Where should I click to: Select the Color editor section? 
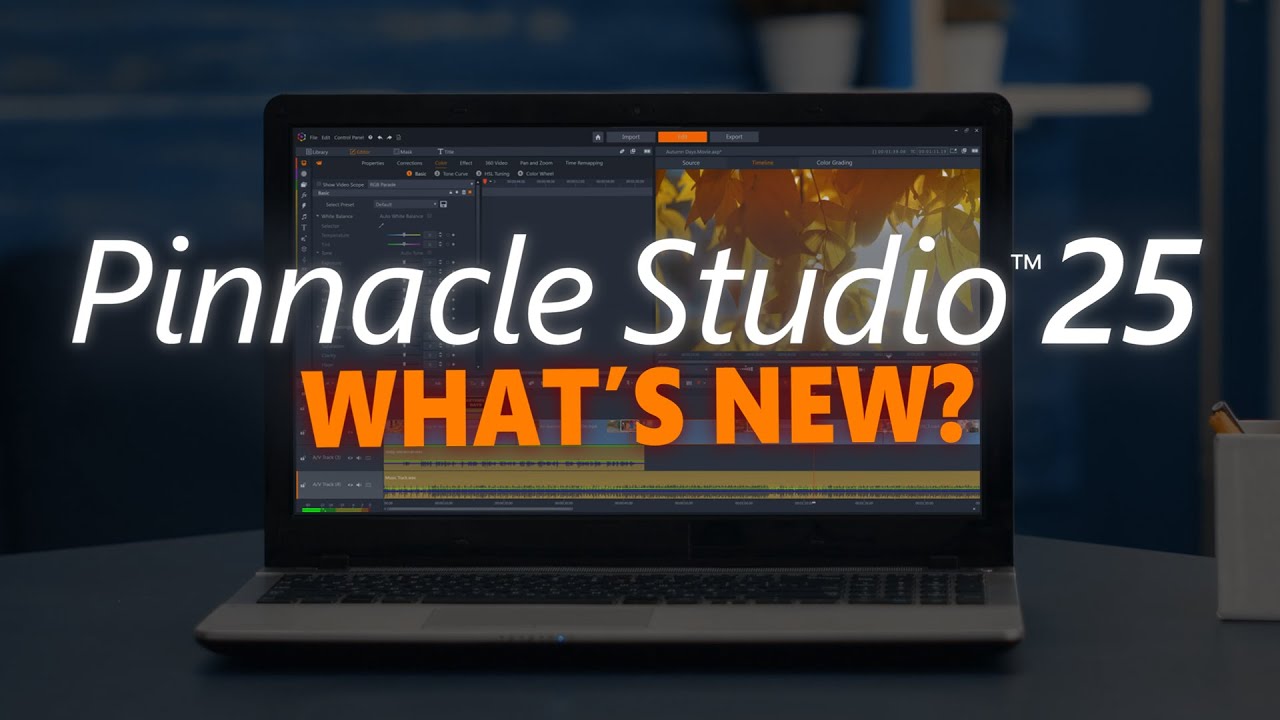point(441,163)
